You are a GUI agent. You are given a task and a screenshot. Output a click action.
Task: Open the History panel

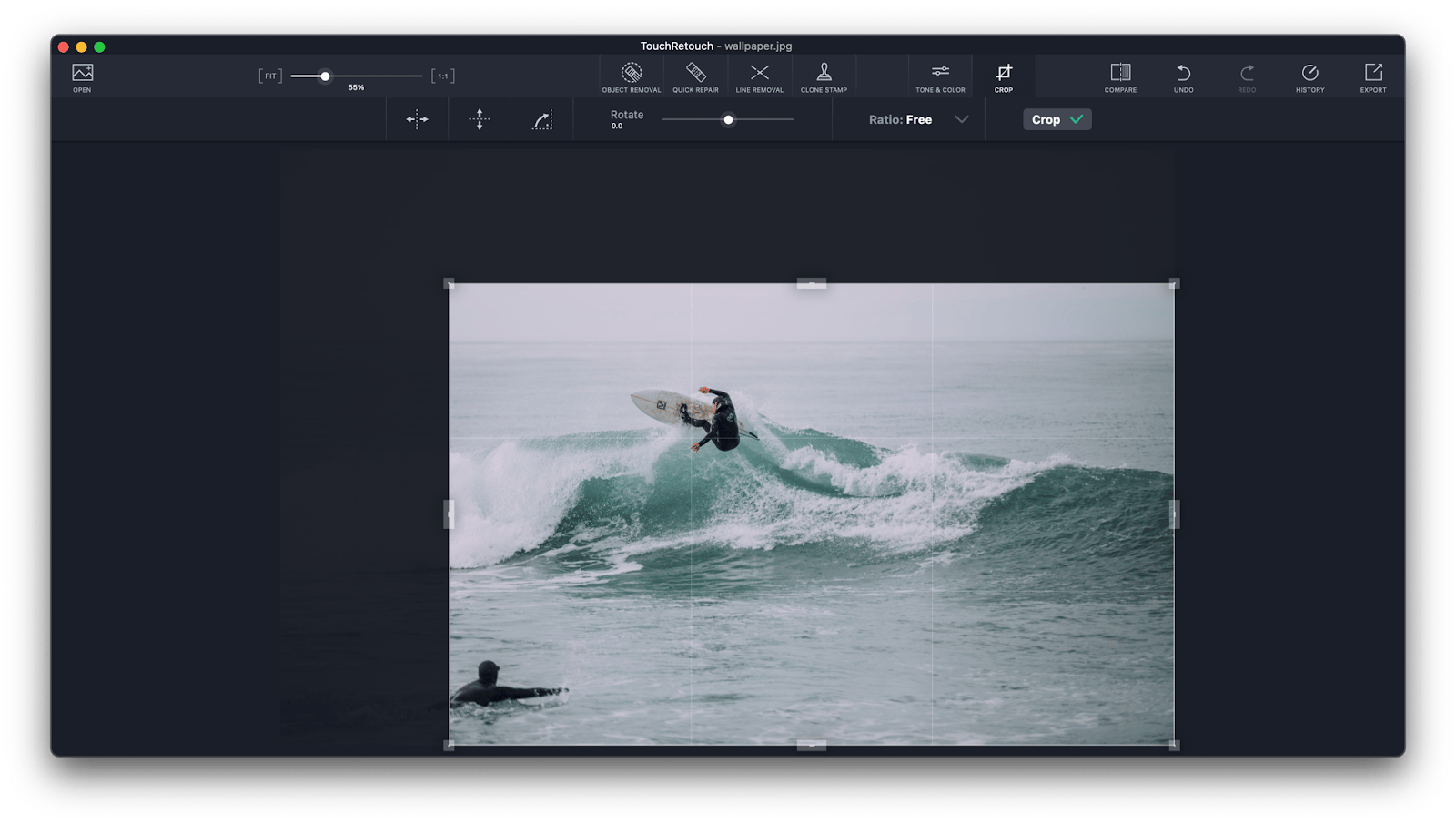[x=1309, y=76]
